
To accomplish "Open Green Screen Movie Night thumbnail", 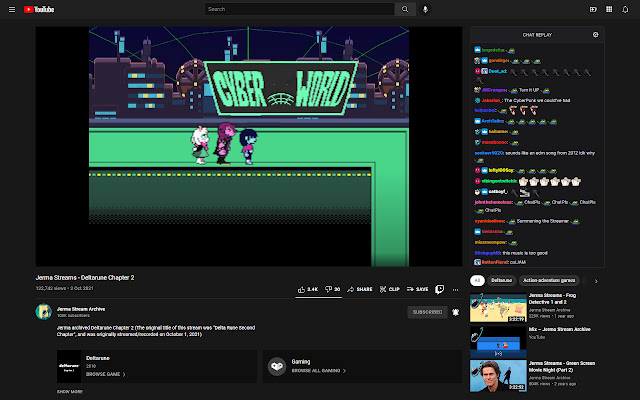I will [x=498, y=376].
